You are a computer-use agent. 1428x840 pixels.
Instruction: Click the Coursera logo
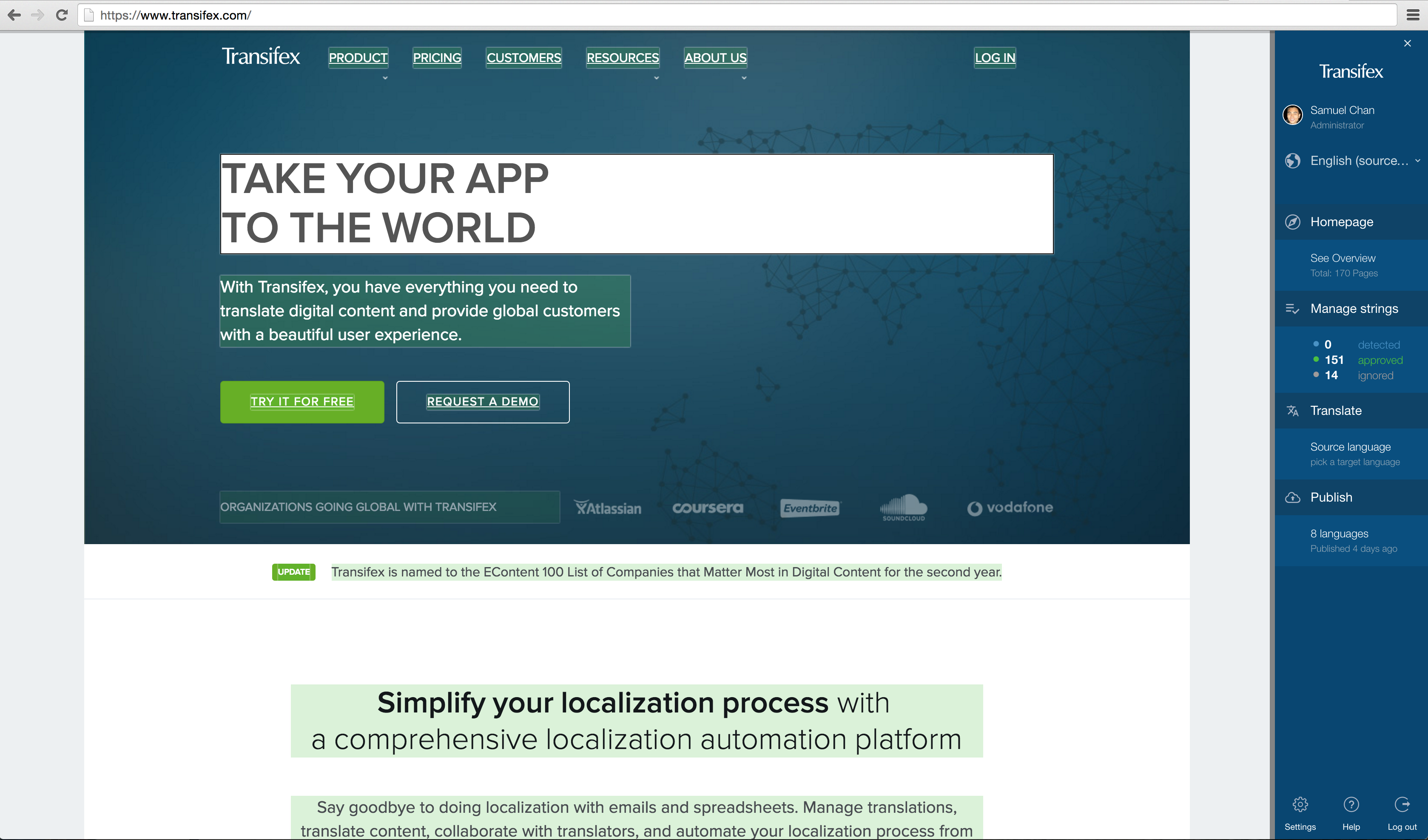coord(707,508)
